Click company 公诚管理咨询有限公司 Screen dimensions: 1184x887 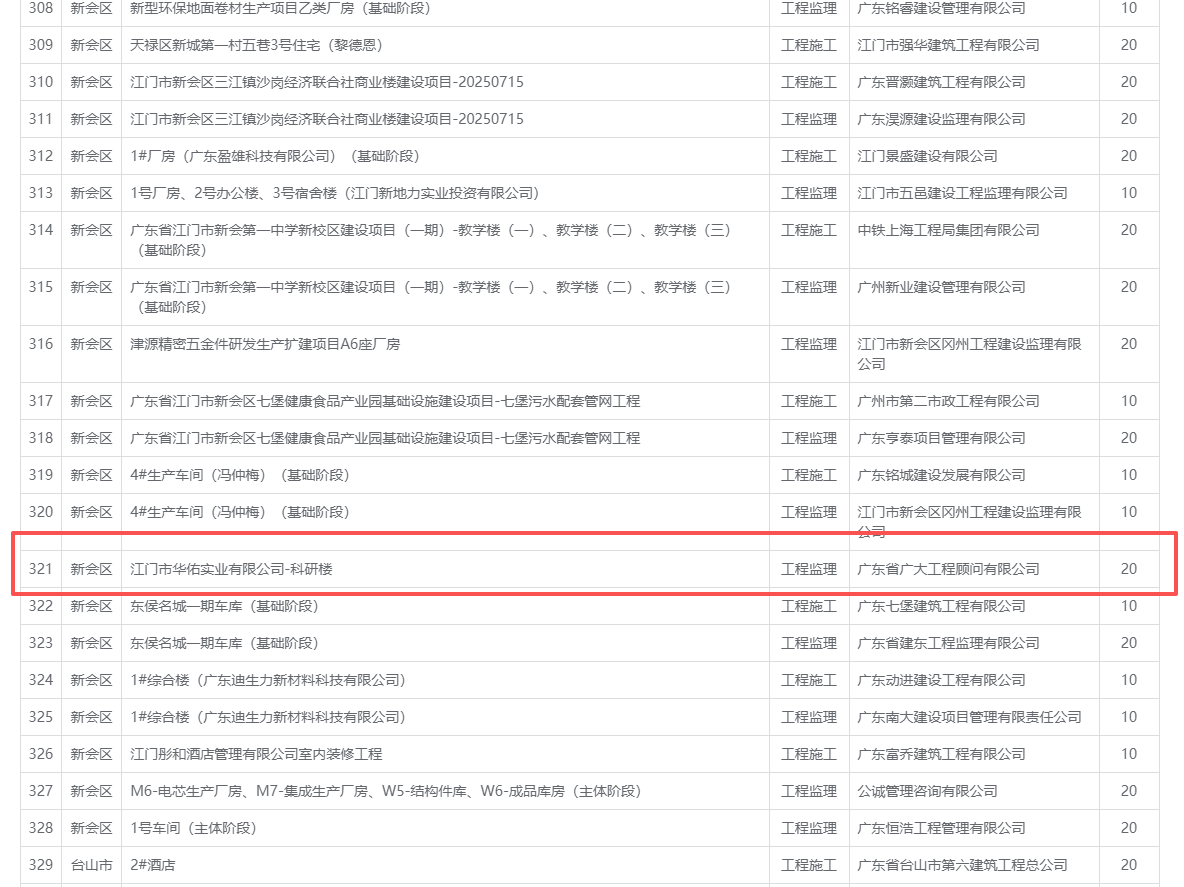[927, 791]
